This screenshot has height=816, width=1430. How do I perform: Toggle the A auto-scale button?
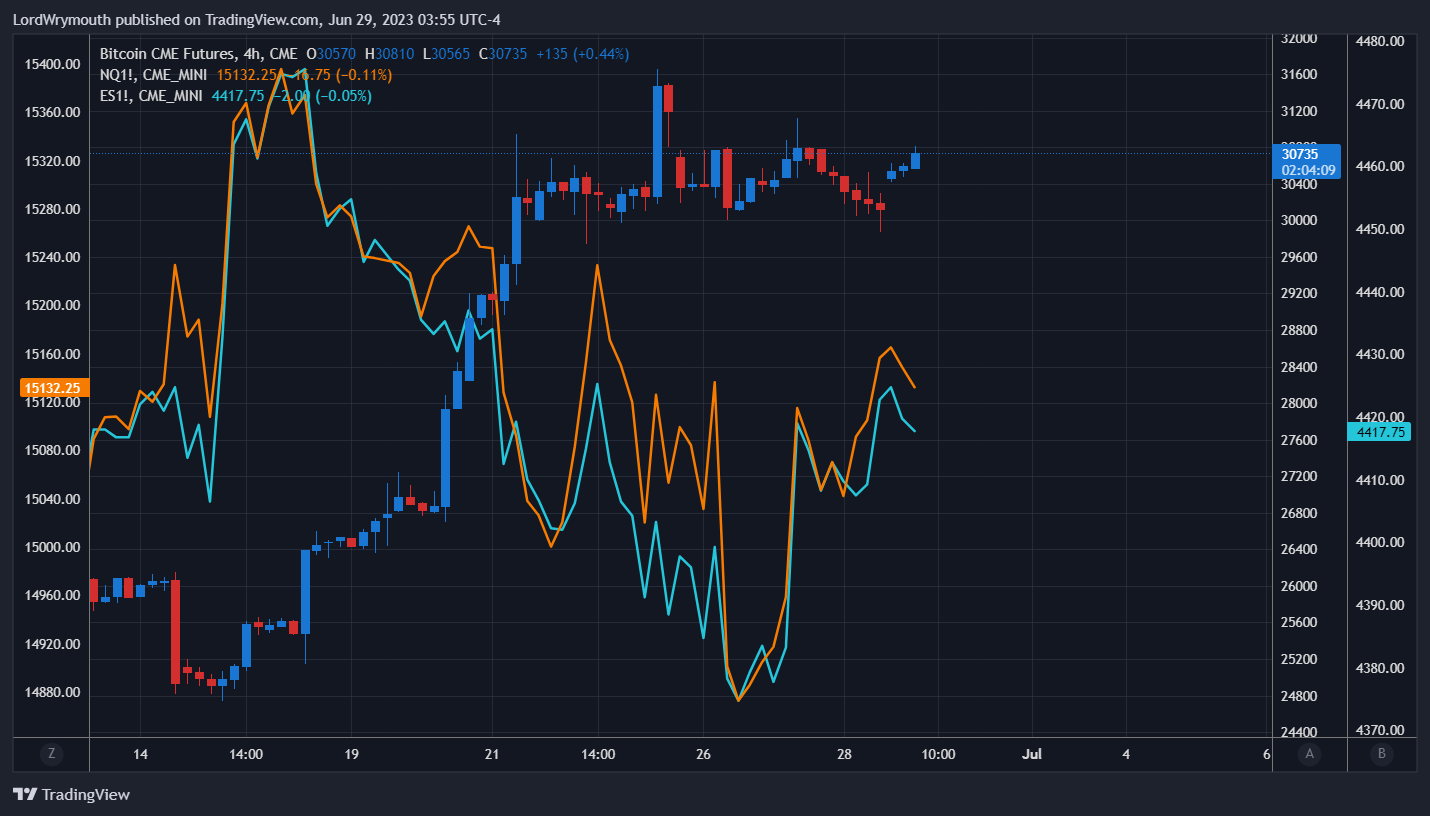pos(1309,754)
